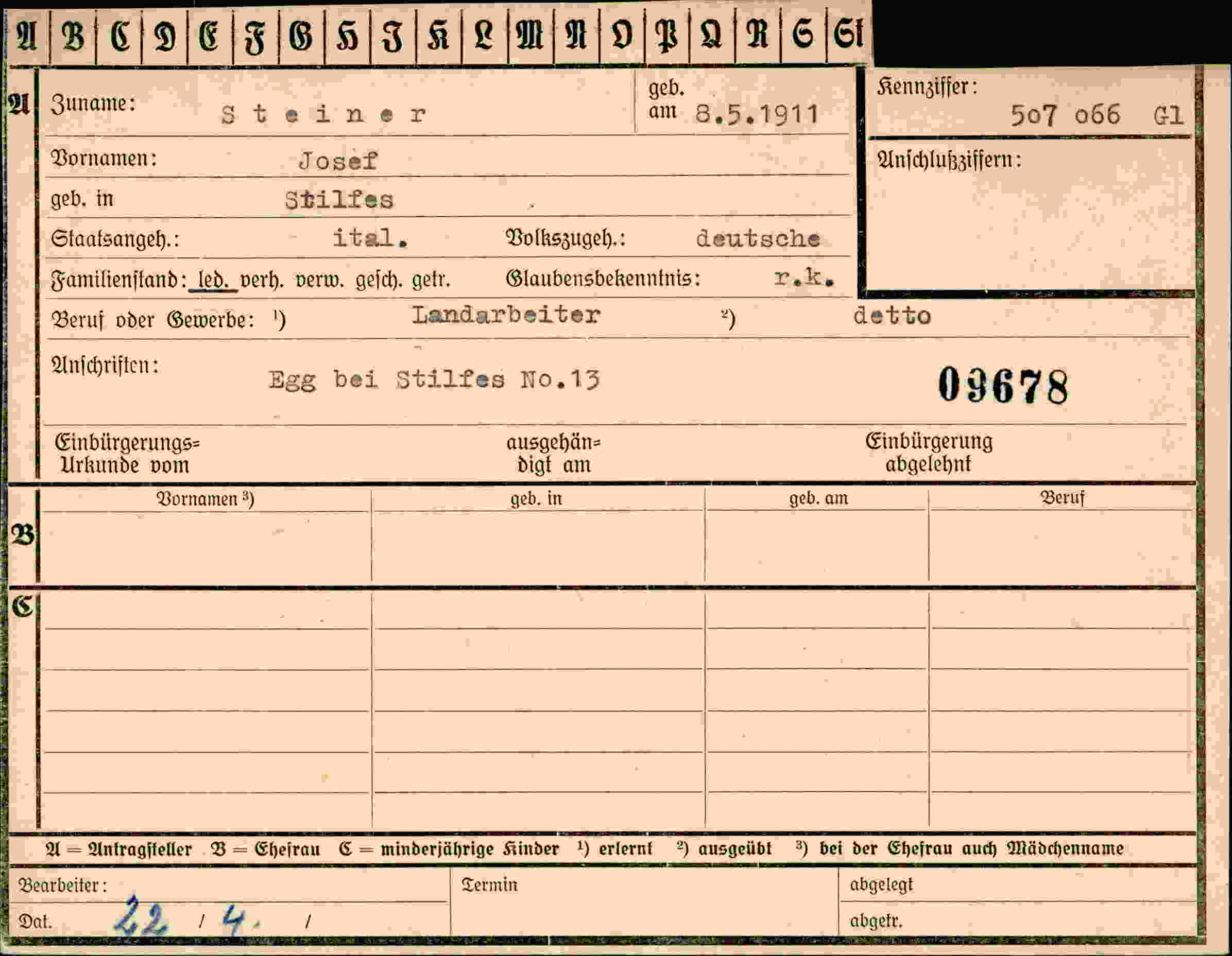
Task: Select the C index tab
Action: [x=119, y=36]
